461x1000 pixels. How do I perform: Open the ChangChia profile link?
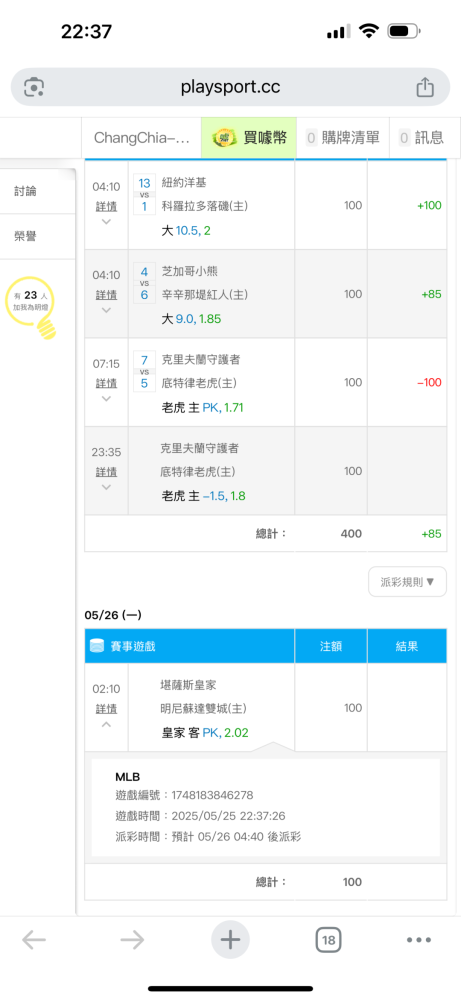pyautogui.click(x=142, y=137)
